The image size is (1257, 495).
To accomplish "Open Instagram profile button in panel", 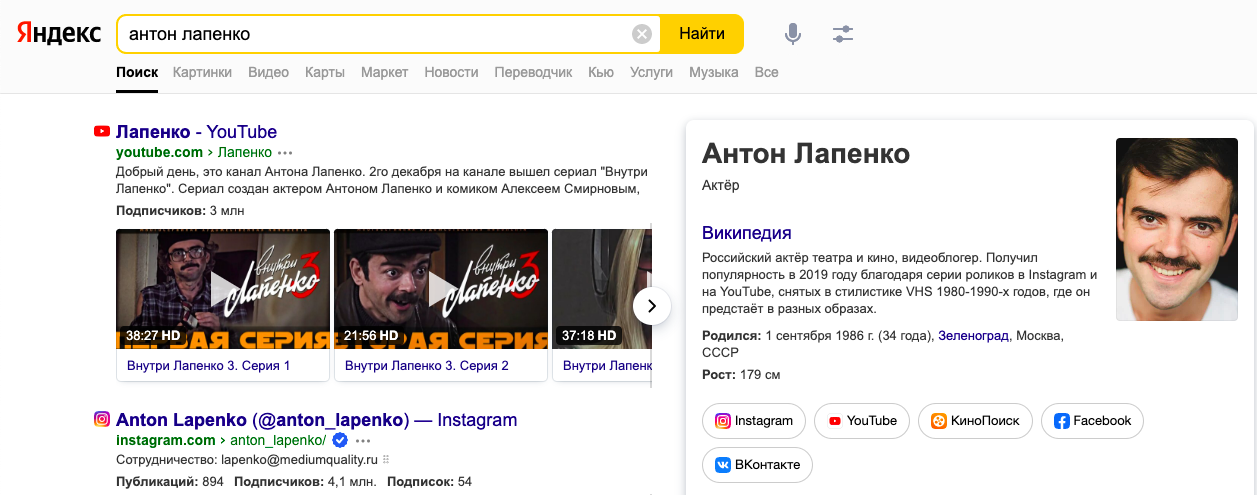I will (754, 421).
